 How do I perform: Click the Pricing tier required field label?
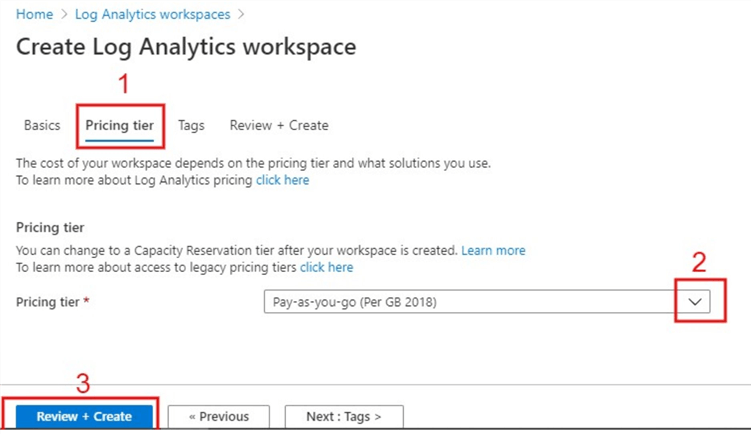(53, 302)
